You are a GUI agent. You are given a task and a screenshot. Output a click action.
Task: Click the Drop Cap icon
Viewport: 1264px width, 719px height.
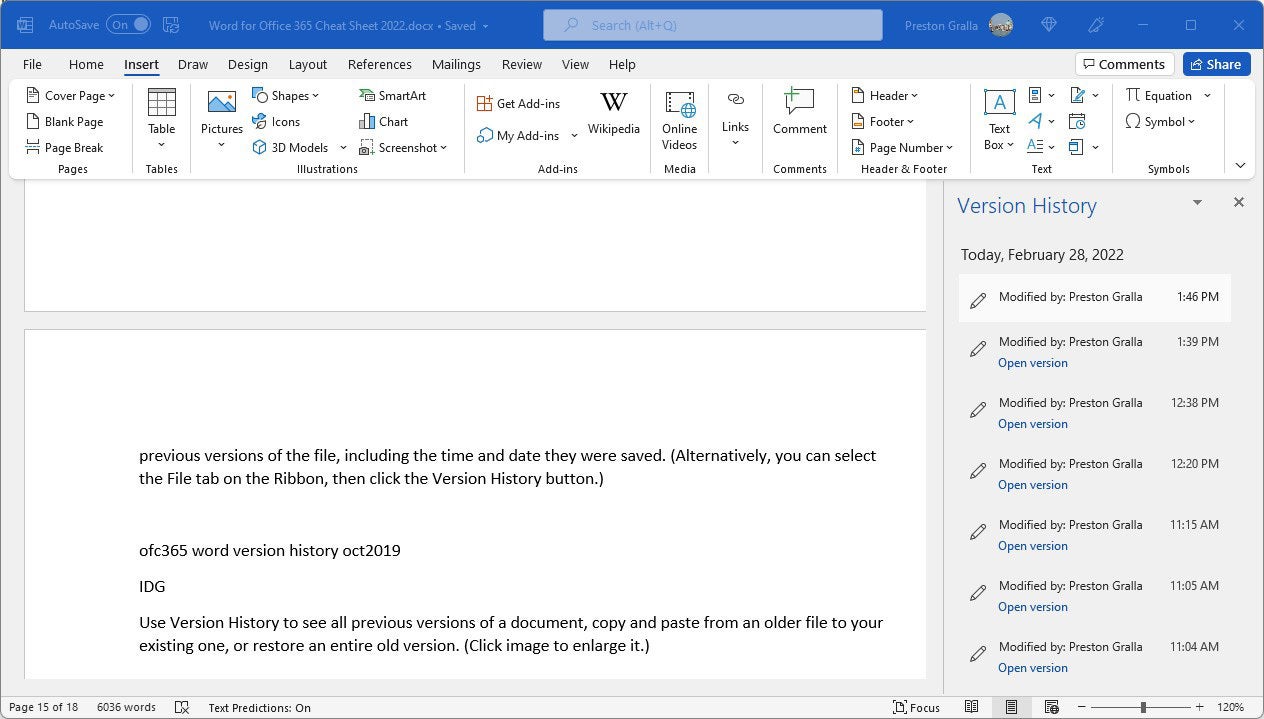pos(1035,148)
